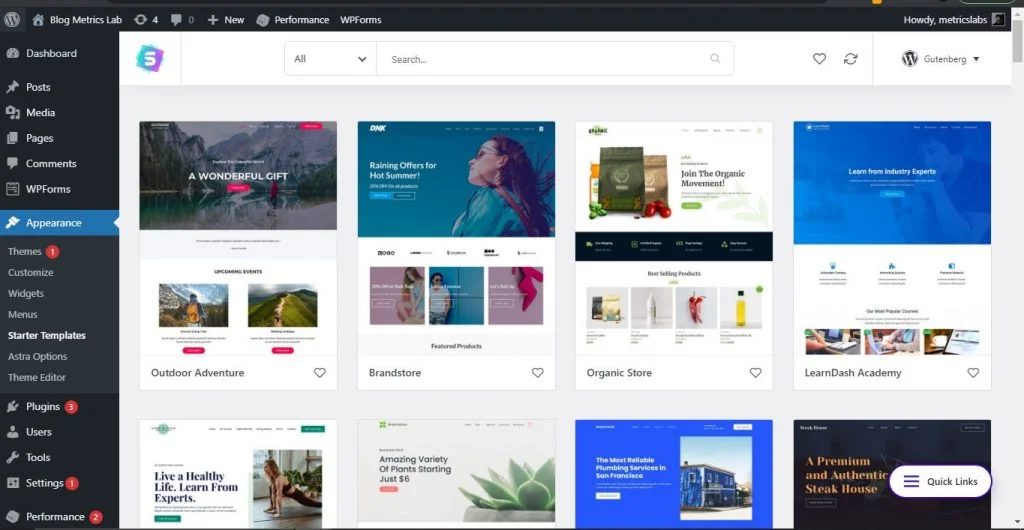Click the plus New icon
Screen dimensions: 1024x530
[212, 20]
